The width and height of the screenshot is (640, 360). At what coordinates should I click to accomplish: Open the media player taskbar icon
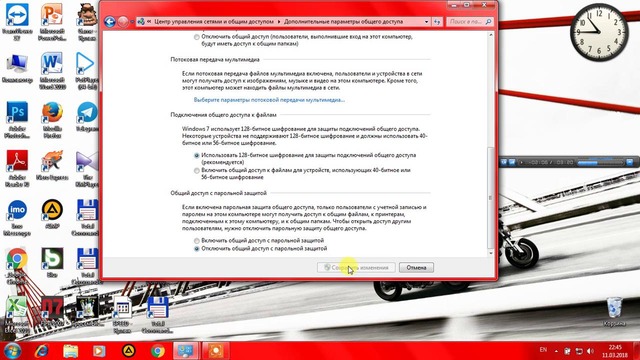(99, 351)
